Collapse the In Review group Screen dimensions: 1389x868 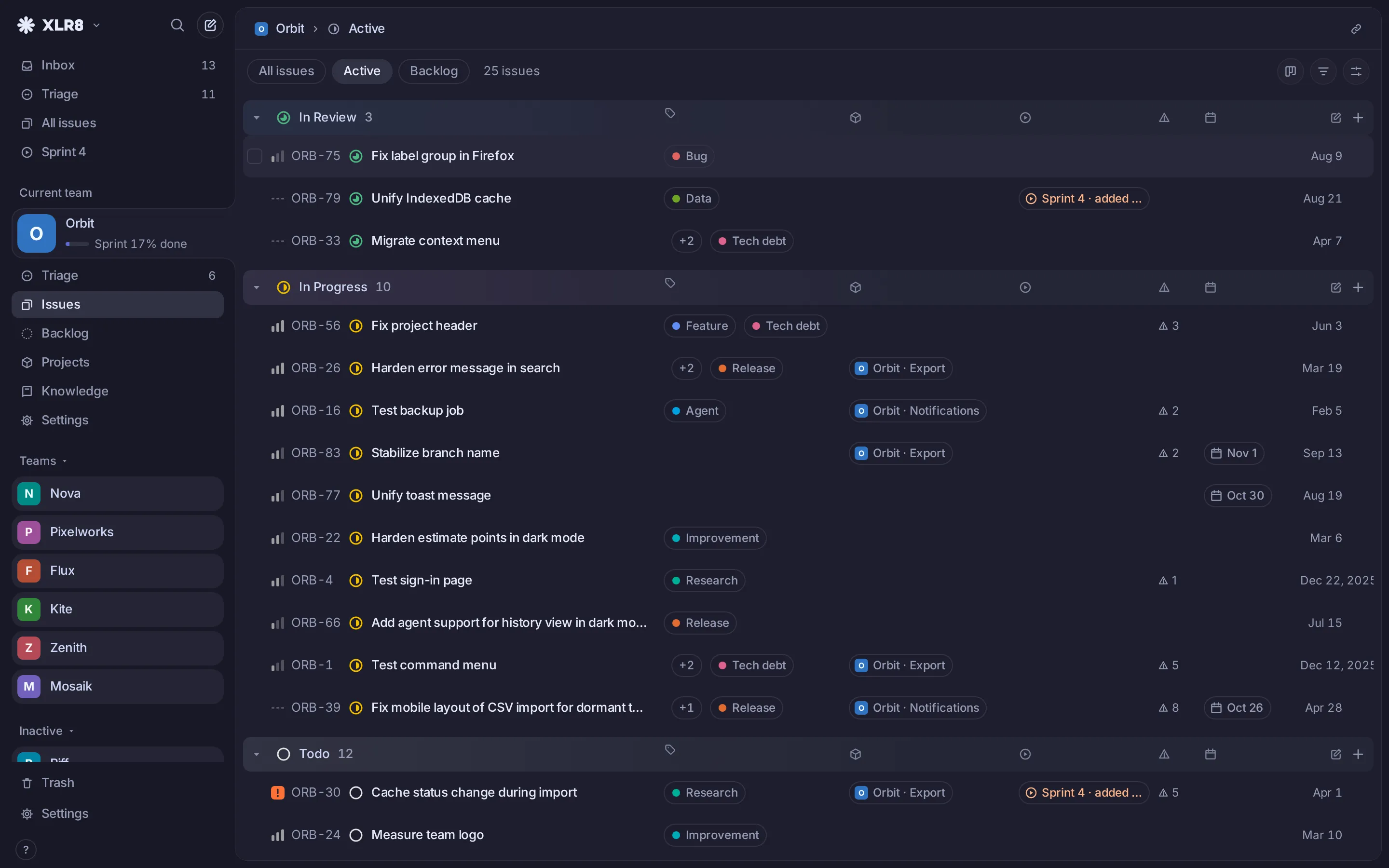tap(257, 118)
